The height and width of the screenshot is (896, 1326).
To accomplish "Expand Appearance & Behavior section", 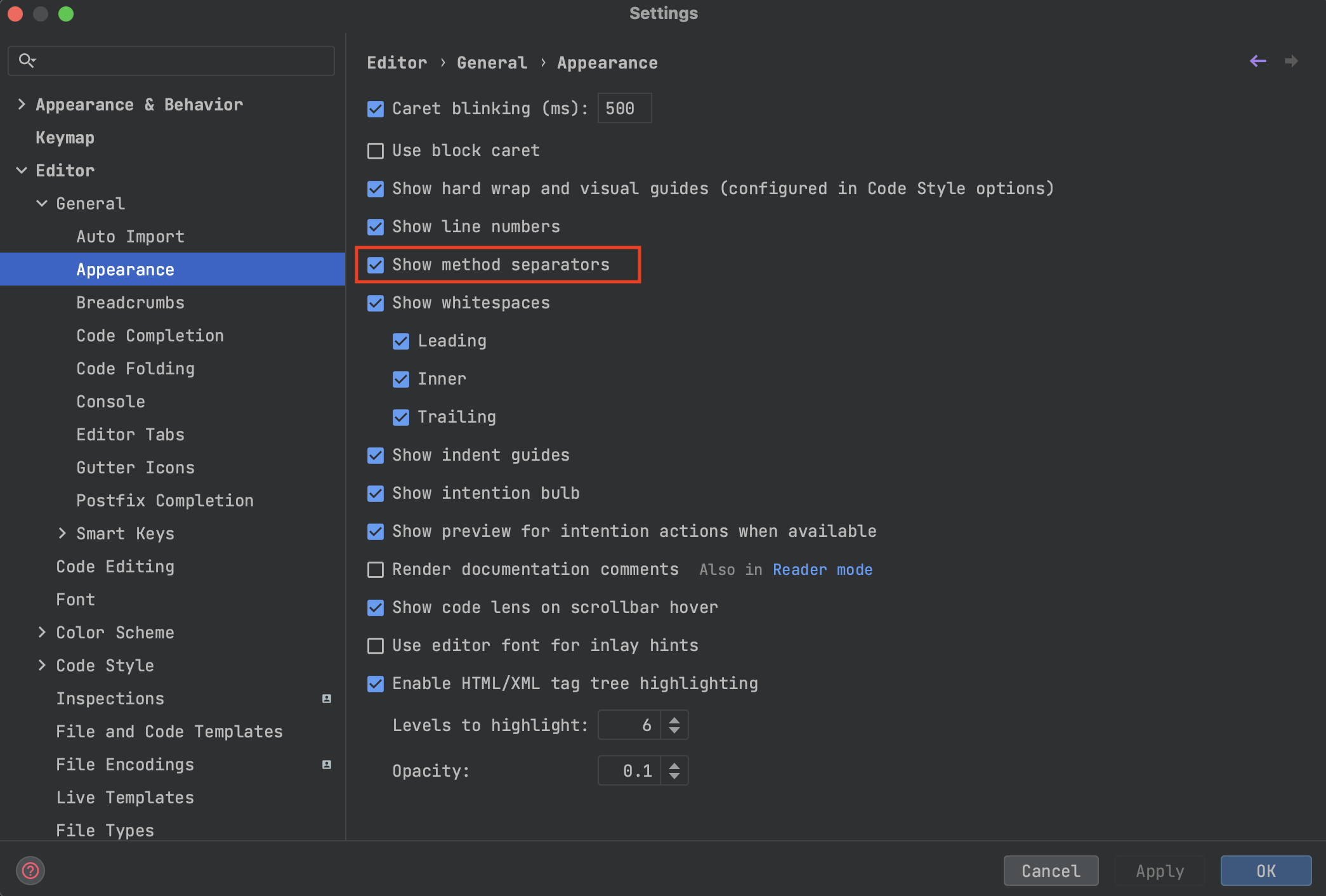I will pyautogui.click(x=22, y=105).
